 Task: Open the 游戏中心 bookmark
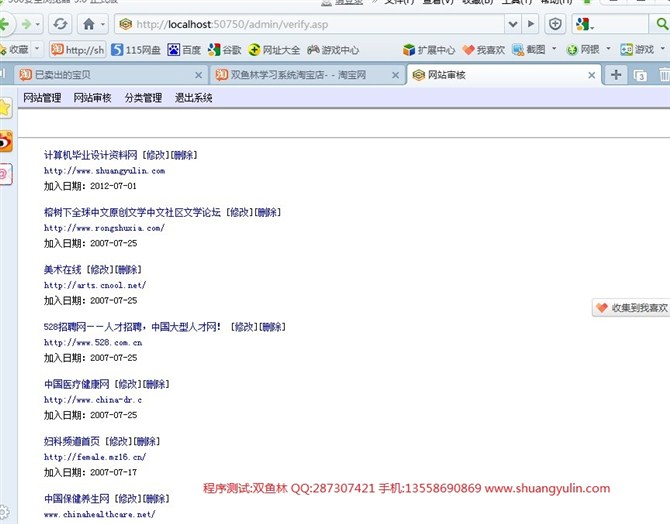tap(333, 50)
